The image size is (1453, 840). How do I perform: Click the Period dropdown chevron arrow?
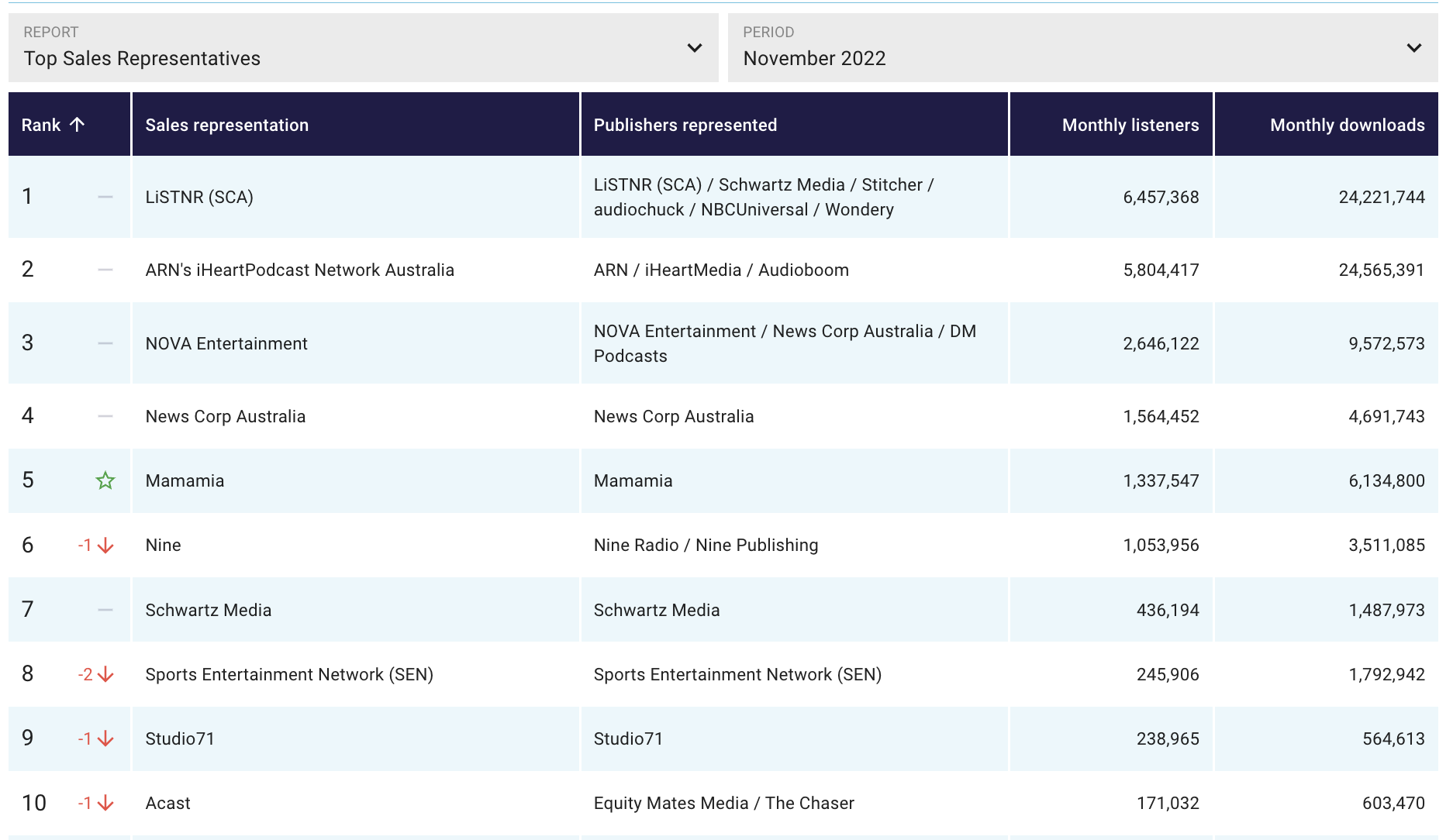pyautogui.click(x=1414, y=48)
